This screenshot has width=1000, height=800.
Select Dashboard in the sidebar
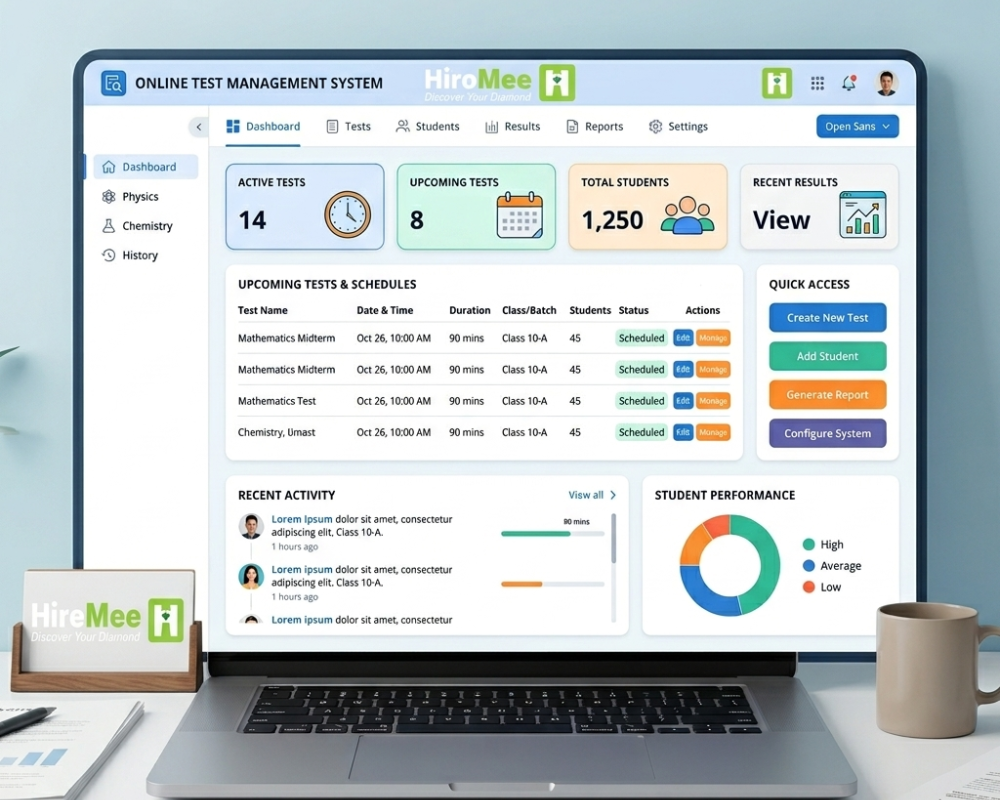click(146, 167)
